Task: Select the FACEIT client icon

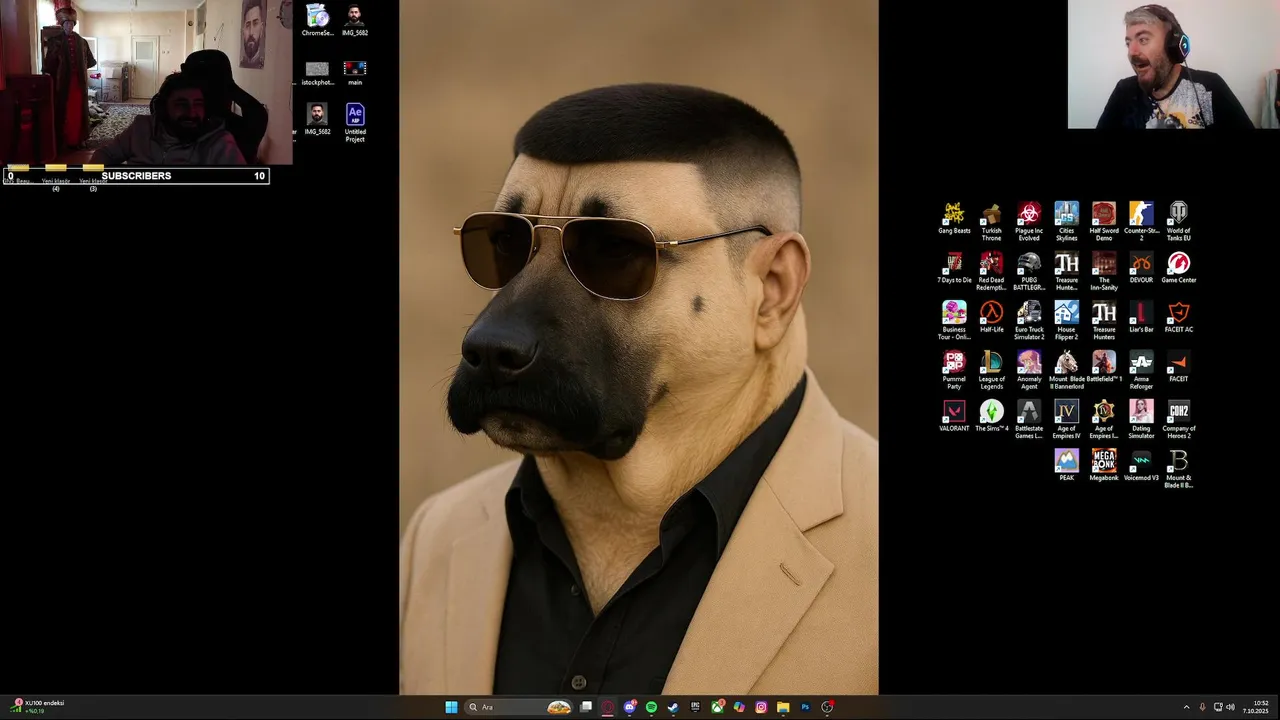Action: [x=1179, y=367]
